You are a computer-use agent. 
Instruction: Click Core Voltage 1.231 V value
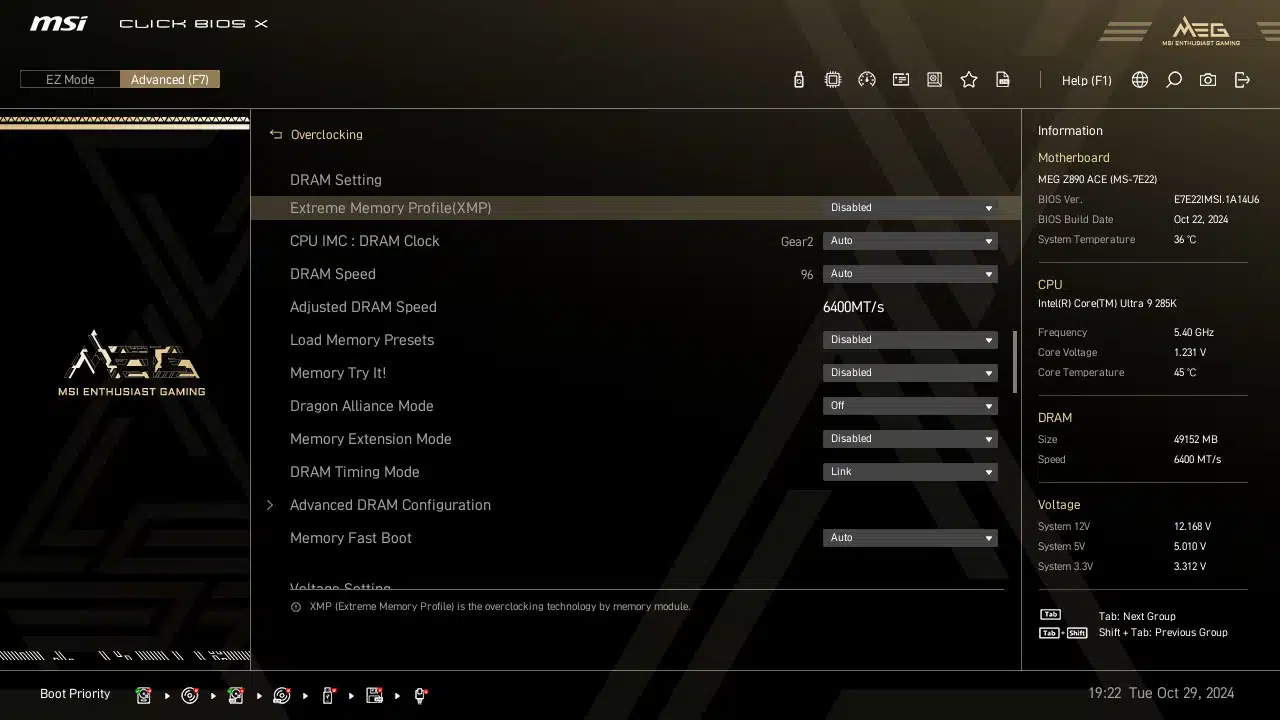click(x=1190, y=352)
